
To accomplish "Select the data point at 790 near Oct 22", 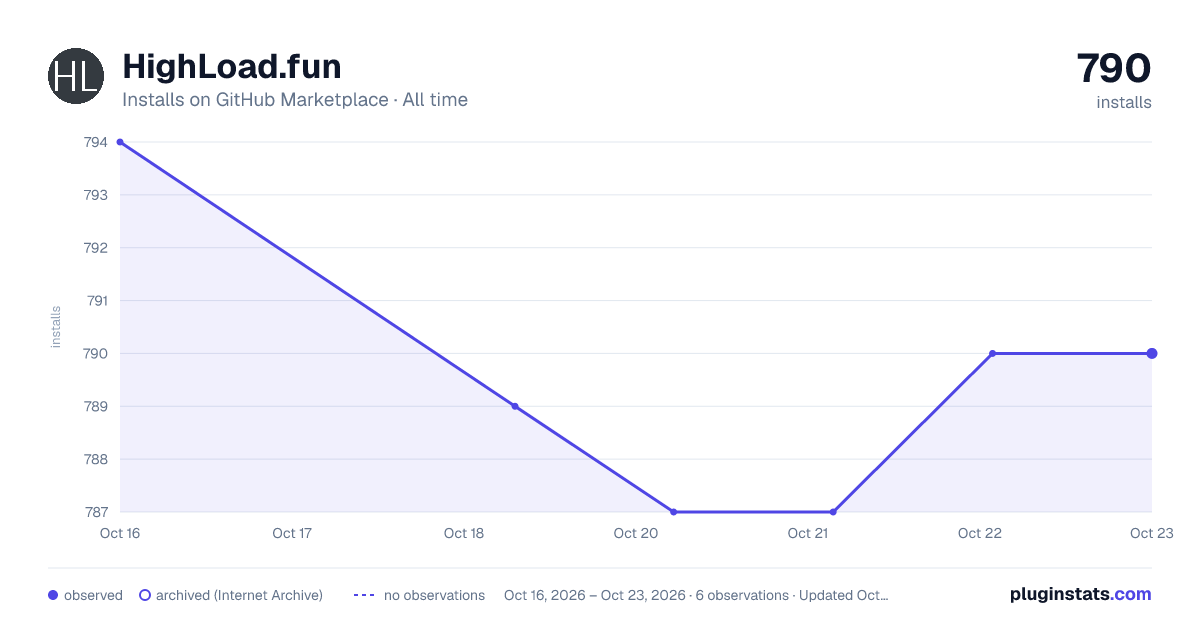I will click(992, 353).
